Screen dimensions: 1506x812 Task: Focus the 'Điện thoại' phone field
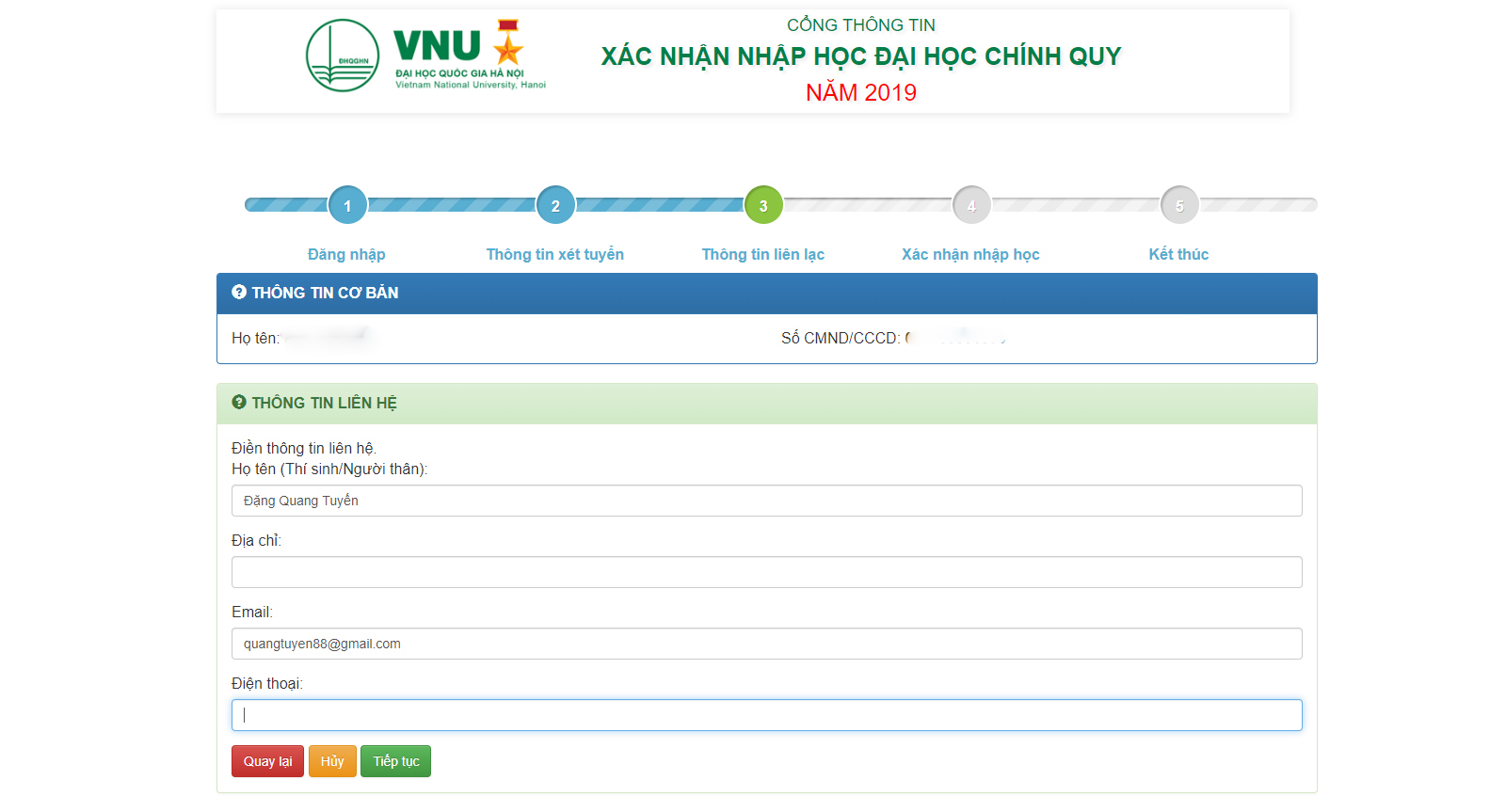[x=766, y=715]
